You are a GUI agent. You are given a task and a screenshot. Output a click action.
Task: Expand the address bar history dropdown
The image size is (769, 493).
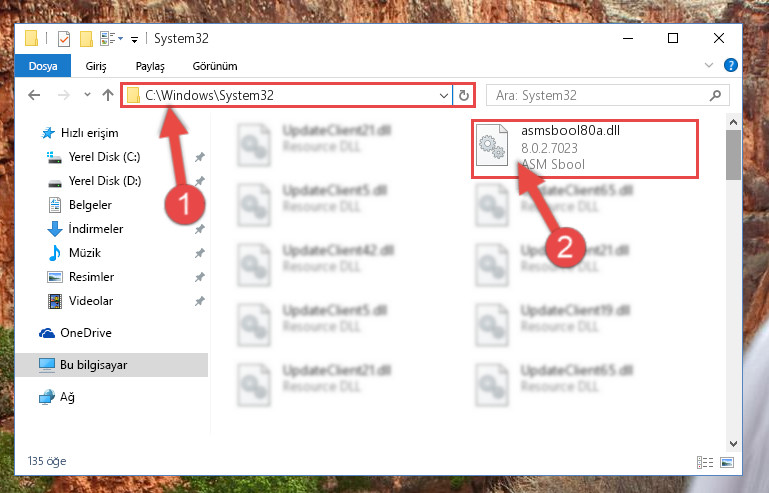point(443,95)
